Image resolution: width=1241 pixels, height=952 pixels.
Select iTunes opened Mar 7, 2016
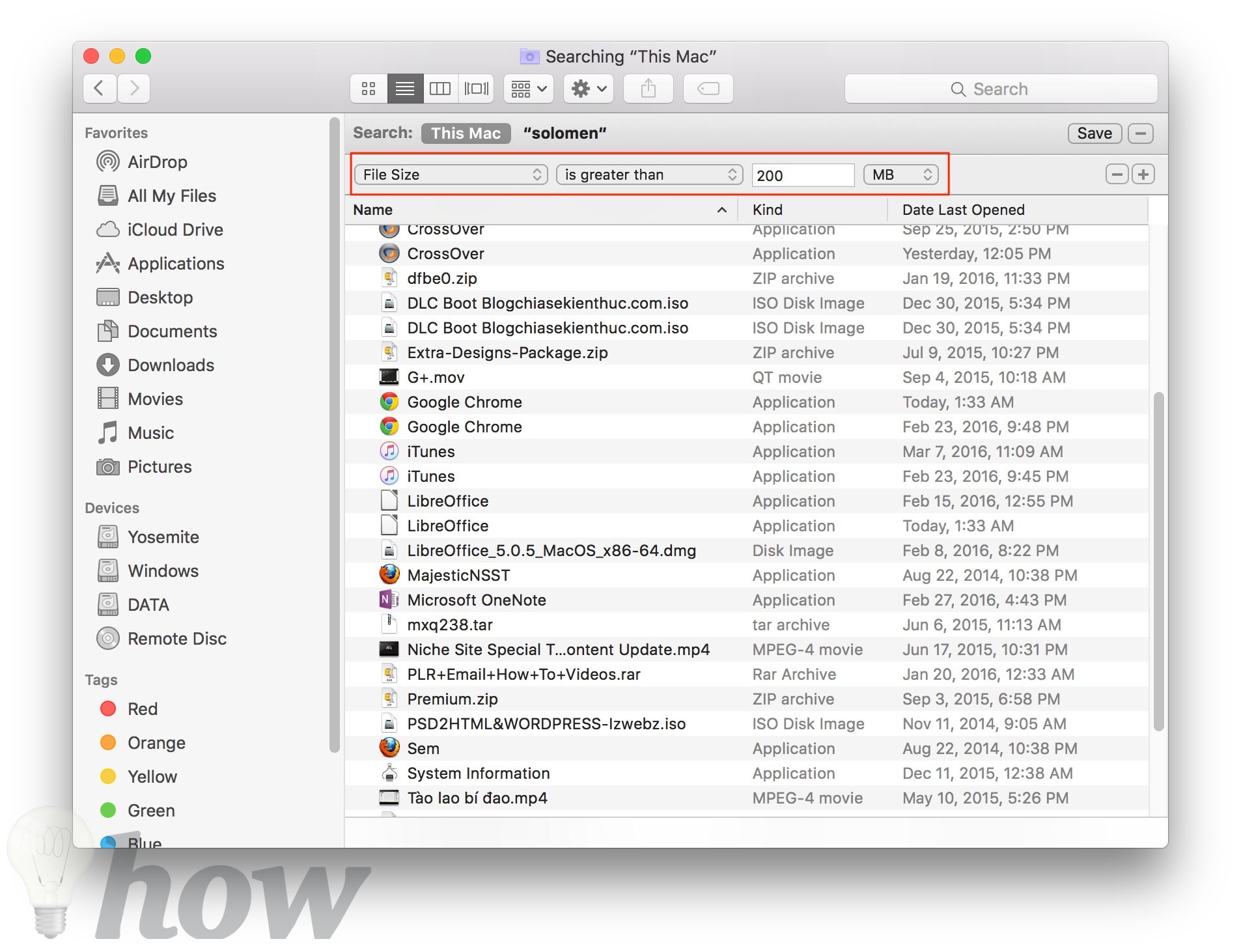[x=747, y=451]
